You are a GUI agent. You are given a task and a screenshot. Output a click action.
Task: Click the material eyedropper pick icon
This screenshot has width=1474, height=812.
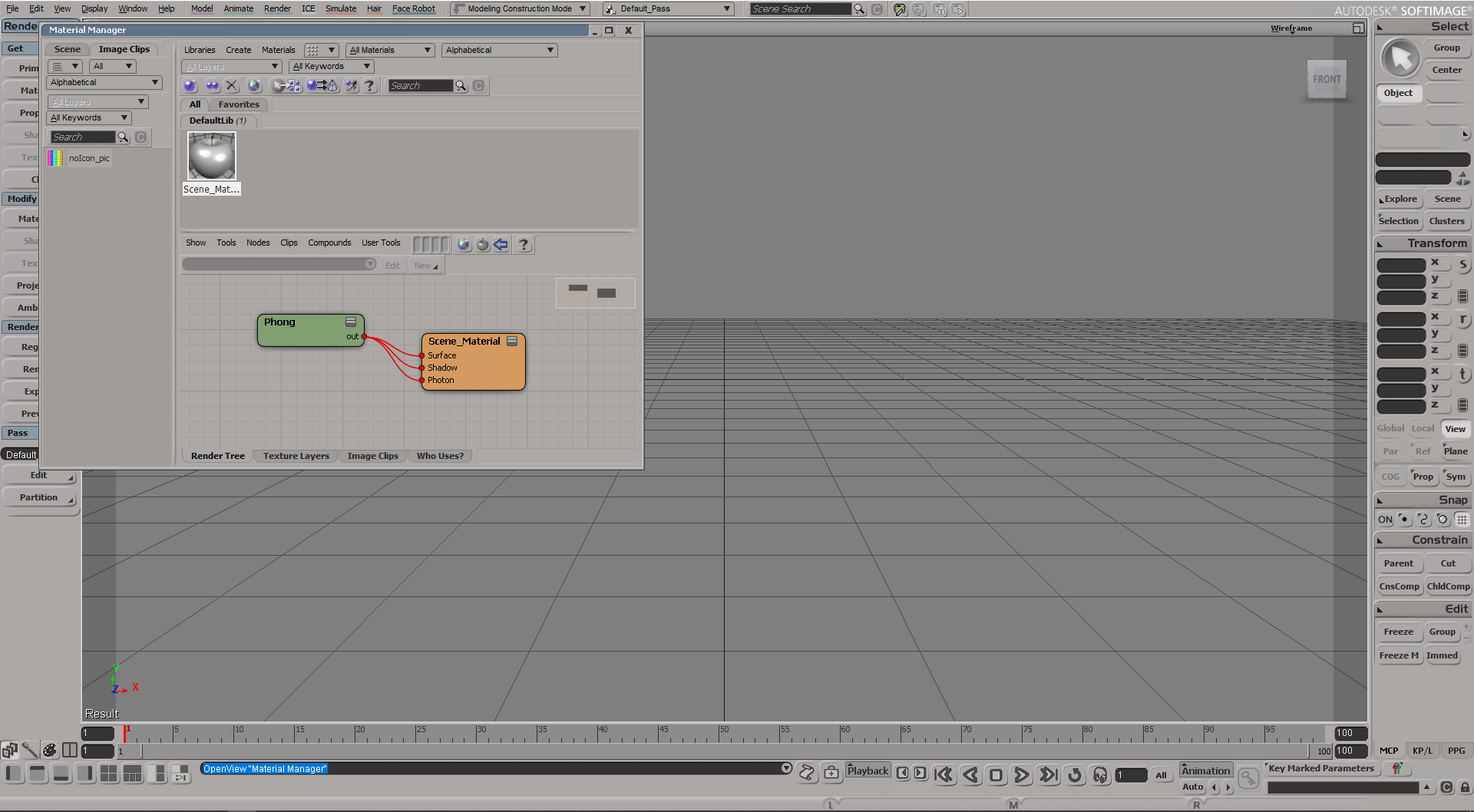tap(352, 86)
